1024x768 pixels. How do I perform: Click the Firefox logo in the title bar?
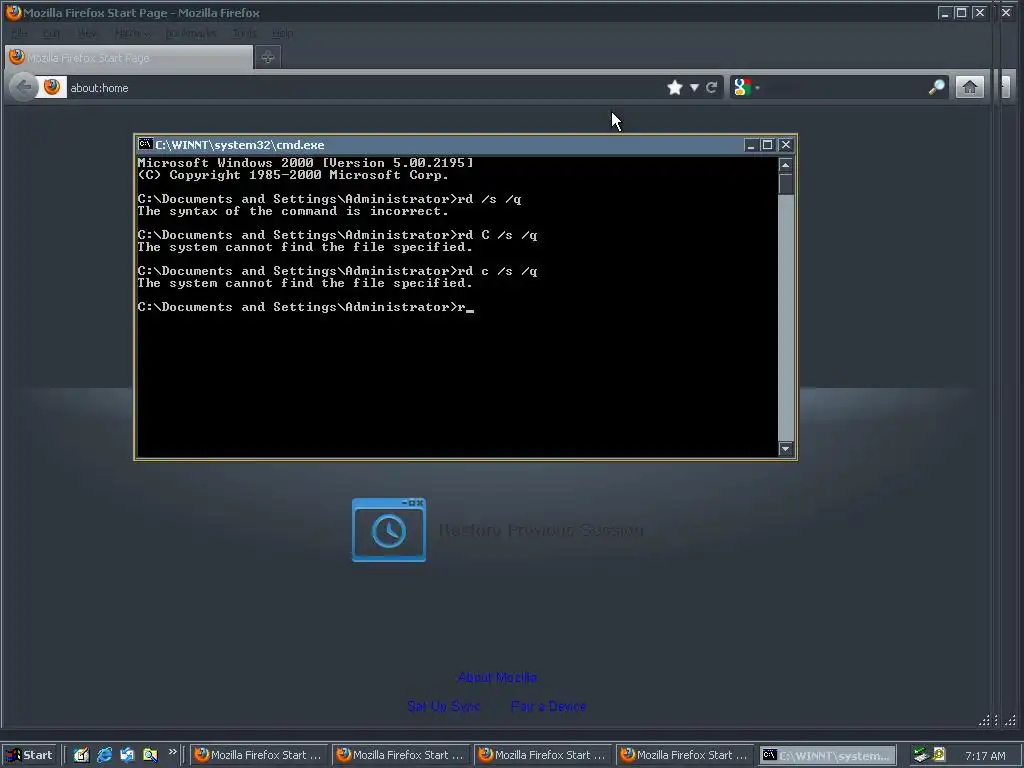click(12, 12)
